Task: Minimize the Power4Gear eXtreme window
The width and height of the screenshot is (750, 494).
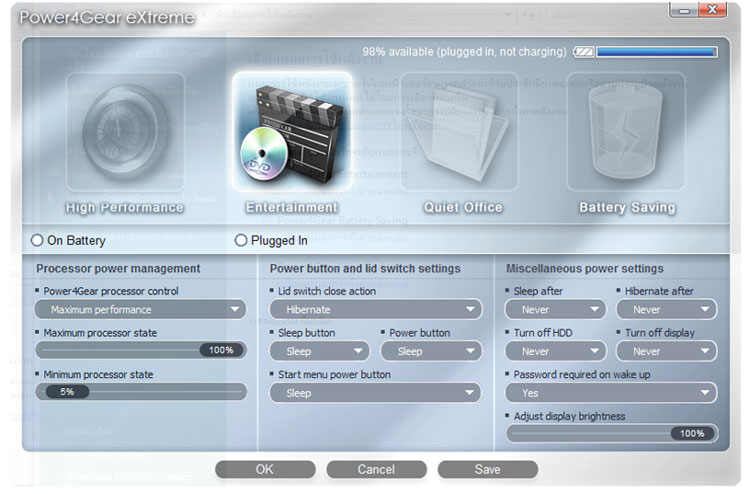Action: coord(684,10)
